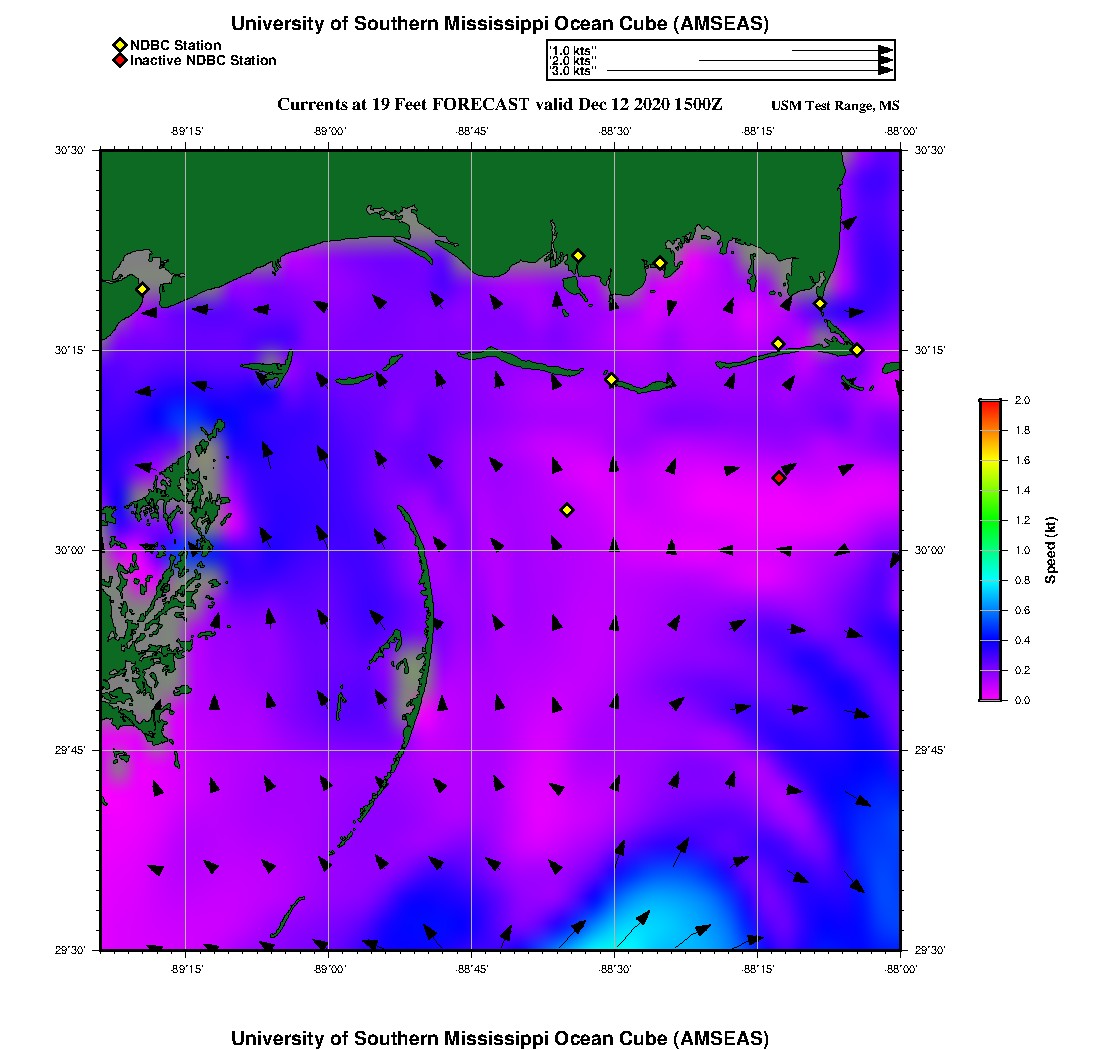
Task: Select the isolated yellow station marker just above 30°00'
Action: click(567, 510)
